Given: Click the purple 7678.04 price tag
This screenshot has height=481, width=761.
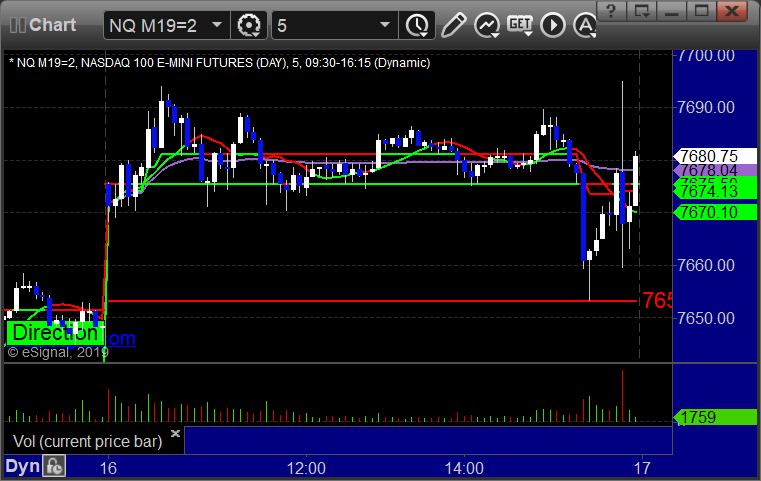Looking at the screenshot, I should tap(714, 170).
